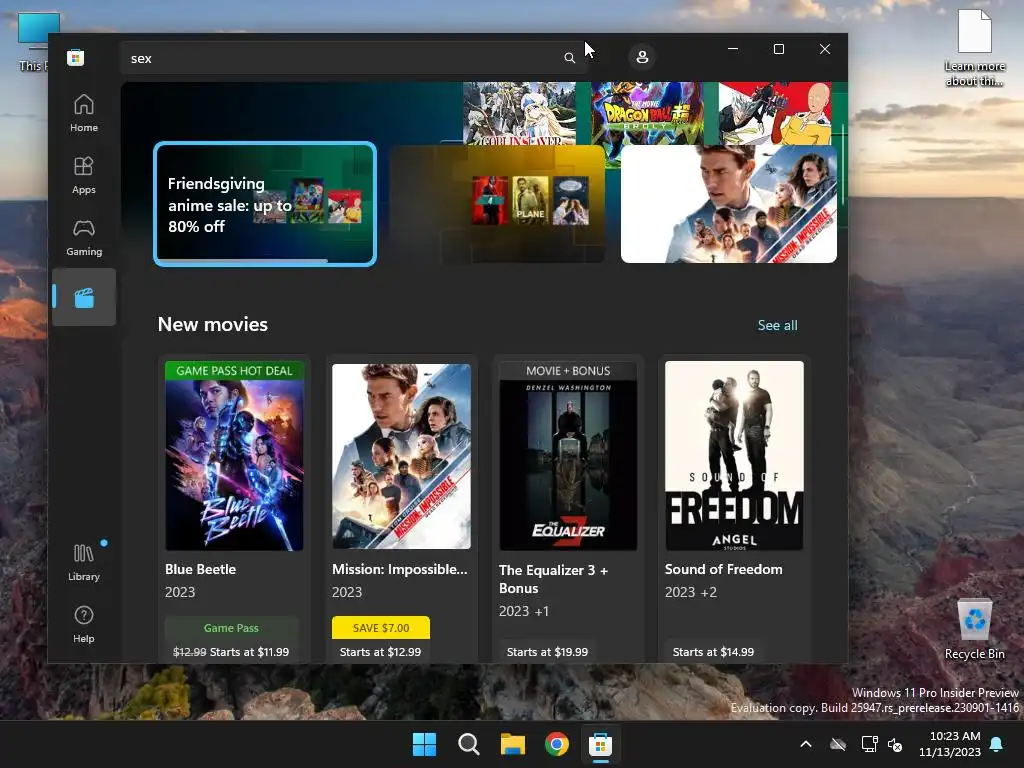The image size is (1024, 768).
Task: Open the Mission: Impossible featured banner
Action: (729, 204)
